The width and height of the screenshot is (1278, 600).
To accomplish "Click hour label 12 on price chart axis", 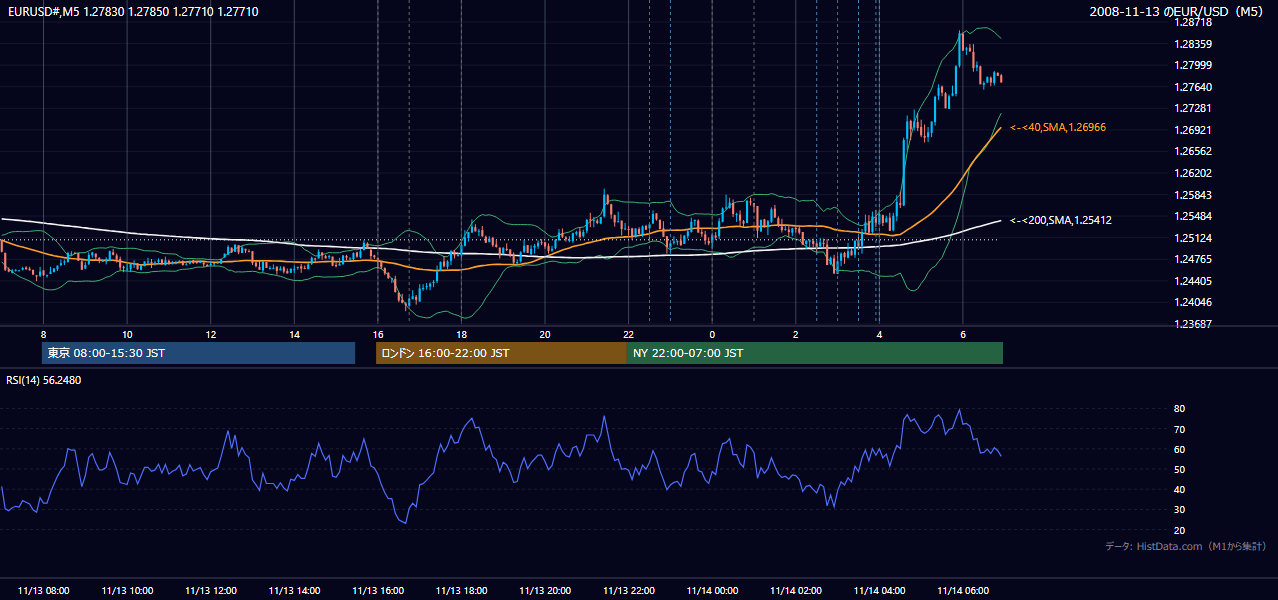I will (210, 334).
